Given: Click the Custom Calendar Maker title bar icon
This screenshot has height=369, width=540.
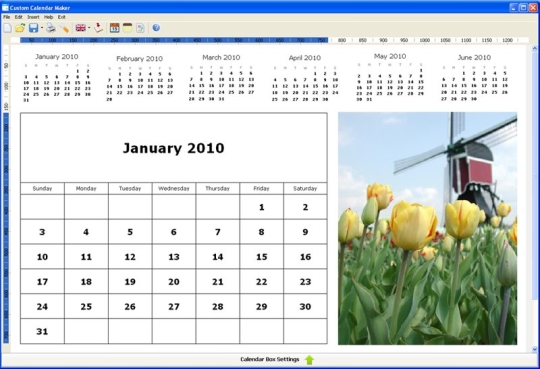Looking at the screenshot, I should pyautogui.click(x=5, y=7).
